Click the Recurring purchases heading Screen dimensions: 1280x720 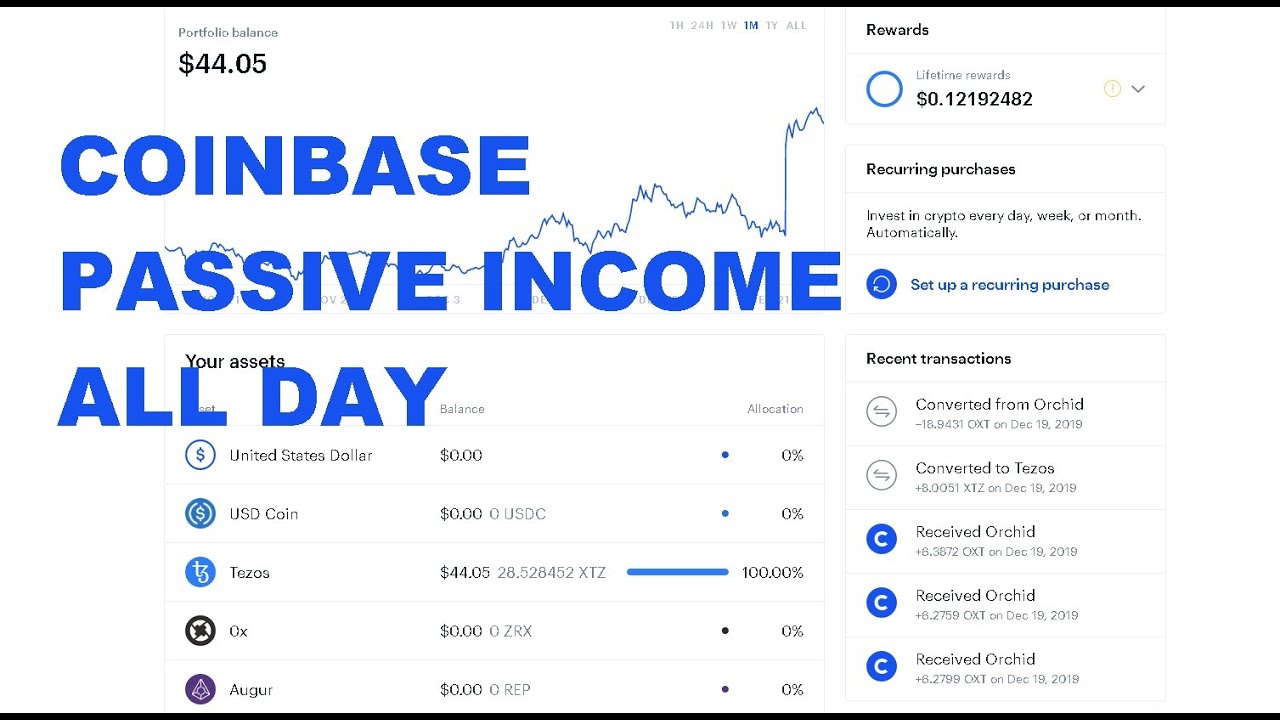pos(940,169)
